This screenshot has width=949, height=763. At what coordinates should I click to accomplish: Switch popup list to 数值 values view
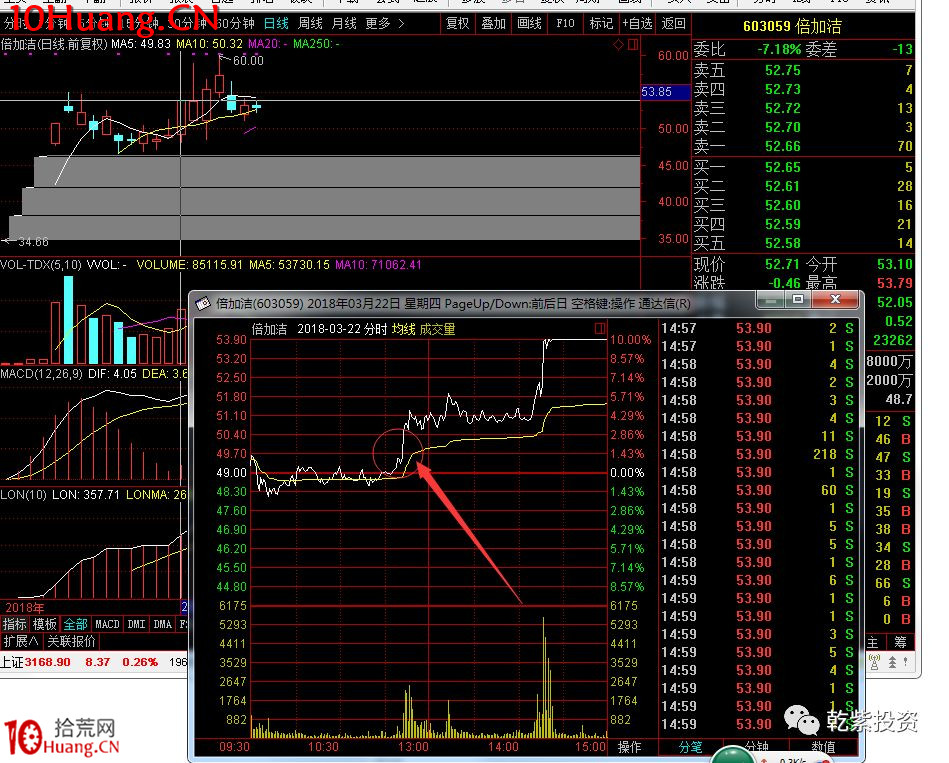coord(823,747)
